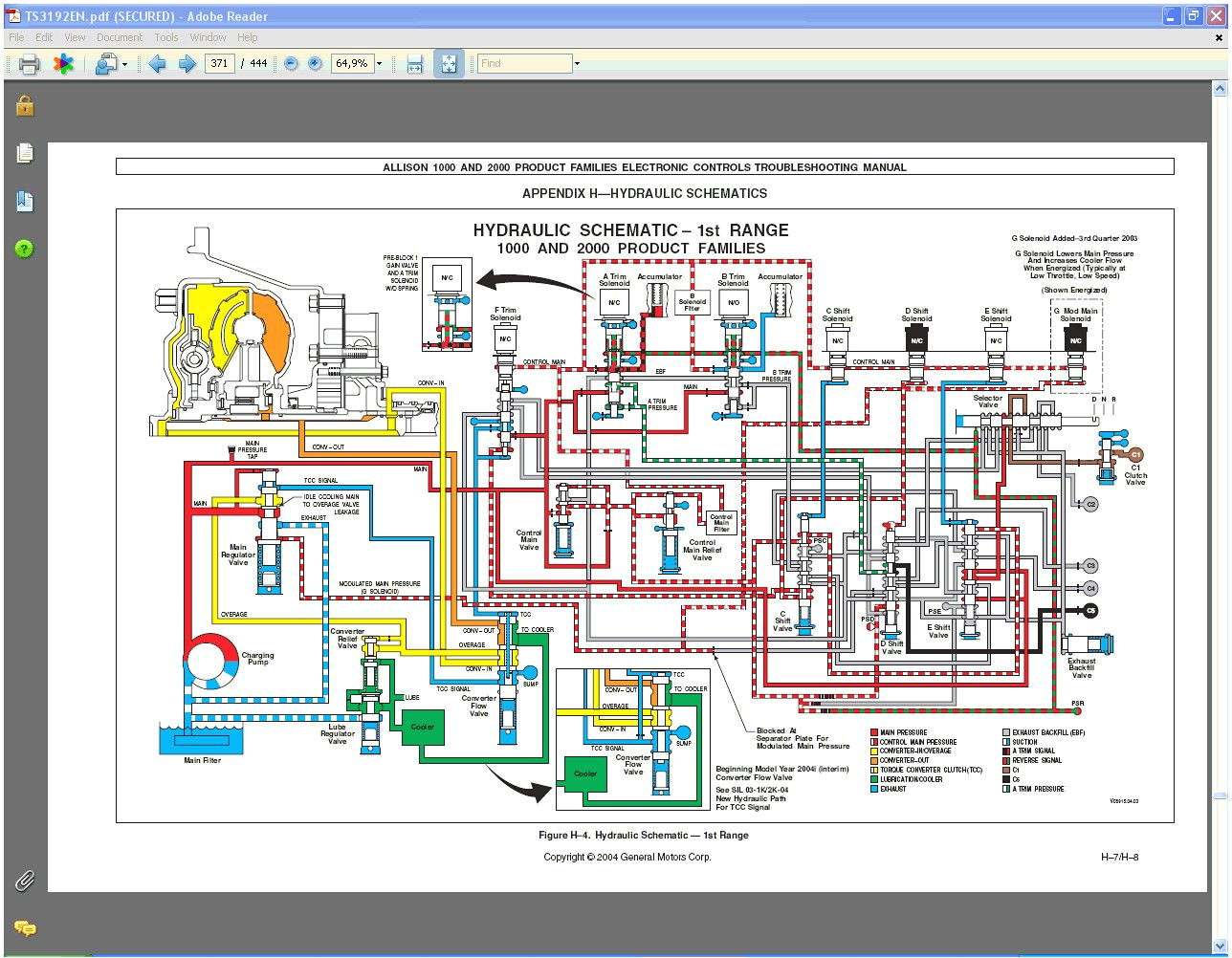The image size is (1232, 958).
Task: Toggle Fit Width page view
Action: pos(415,63)
